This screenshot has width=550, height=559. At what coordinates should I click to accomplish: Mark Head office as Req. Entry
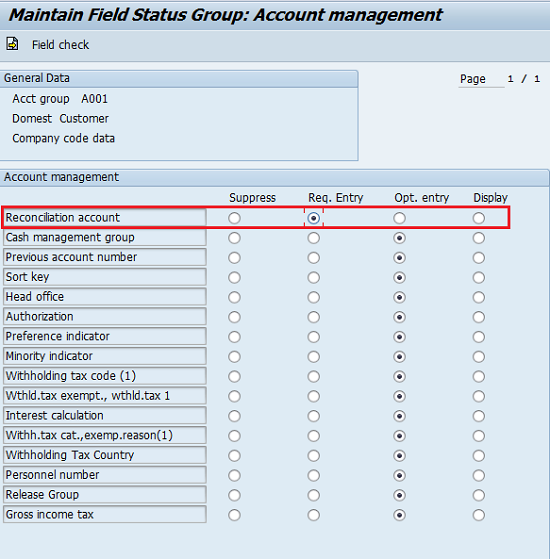[x=314, y=297]
